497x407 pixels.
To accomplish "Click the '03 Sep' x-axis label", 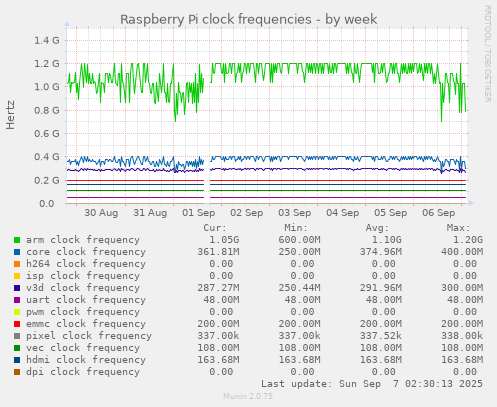I will [x=295, y=213].
